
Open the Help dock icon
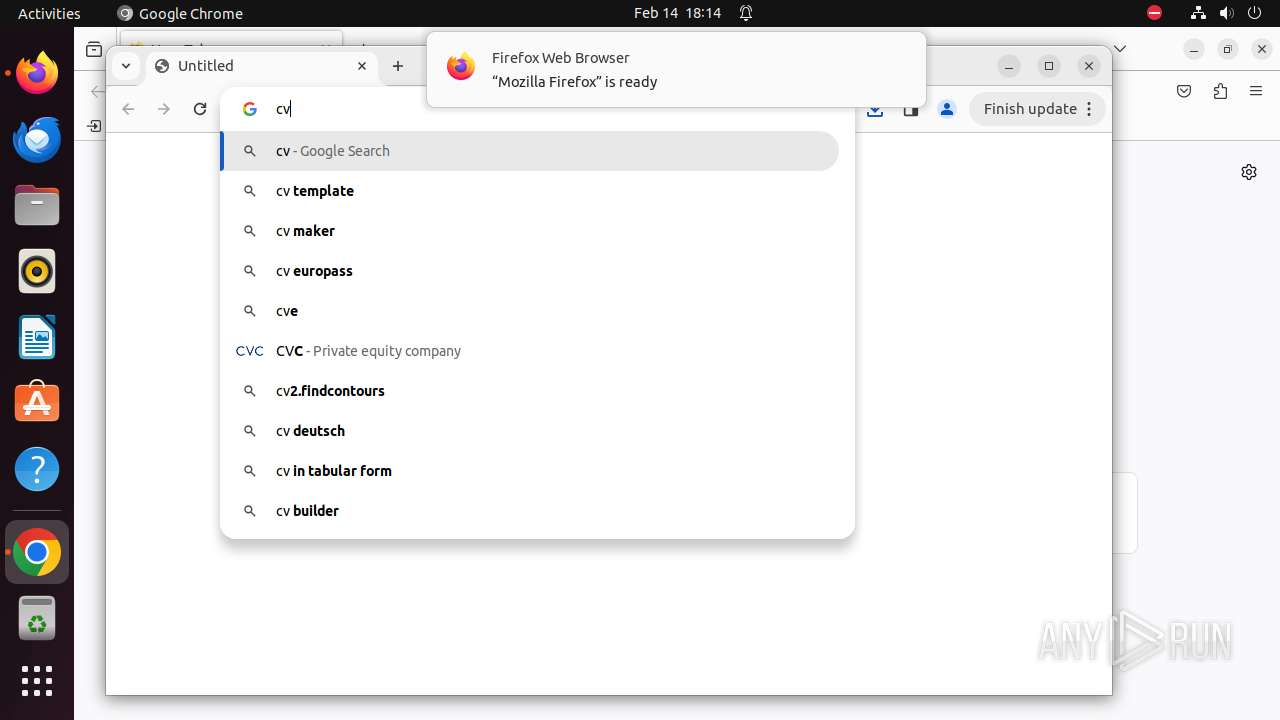point(37,469)
